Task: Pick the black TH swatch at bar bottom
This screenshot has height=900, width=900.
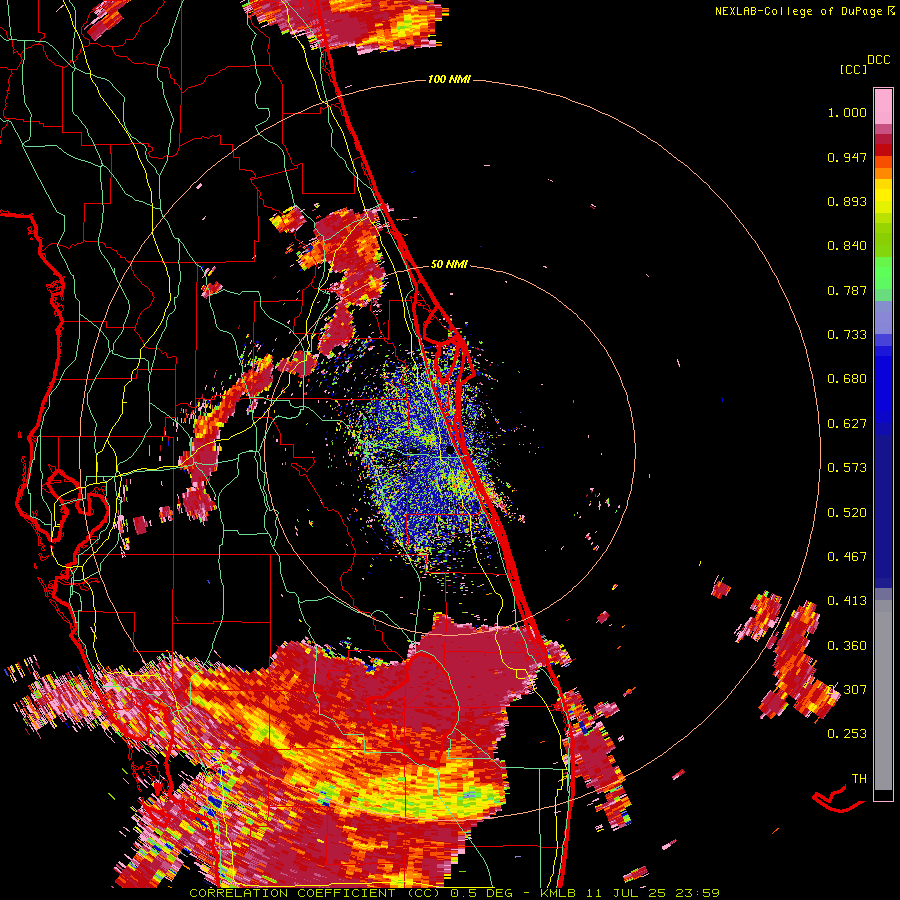Action: (x=883, y=795)
